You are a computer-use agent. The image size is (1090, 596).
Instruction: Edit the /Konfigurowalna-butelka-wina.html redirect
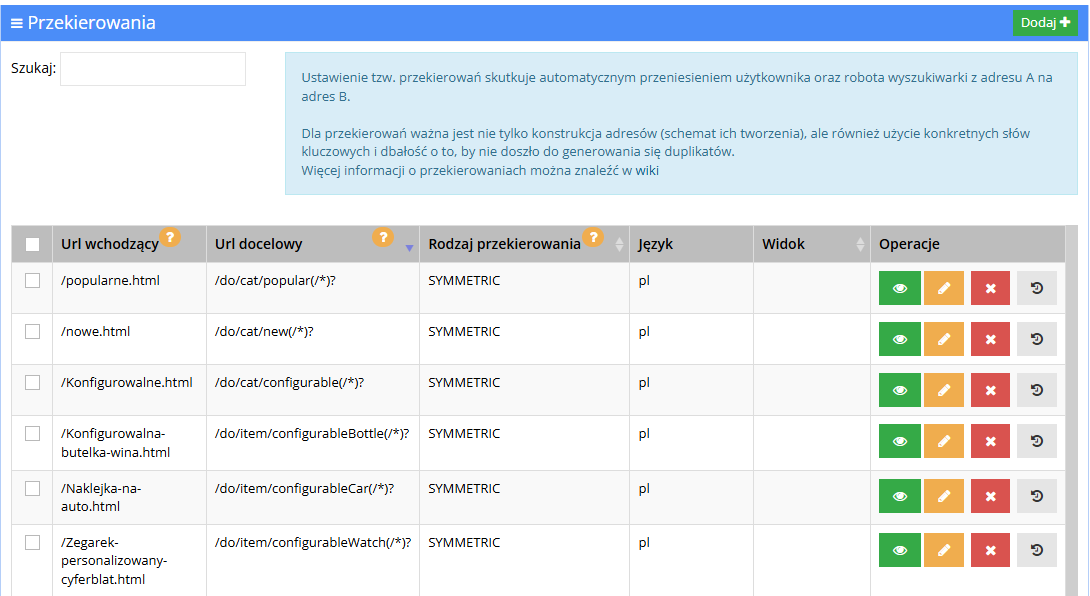944,441
